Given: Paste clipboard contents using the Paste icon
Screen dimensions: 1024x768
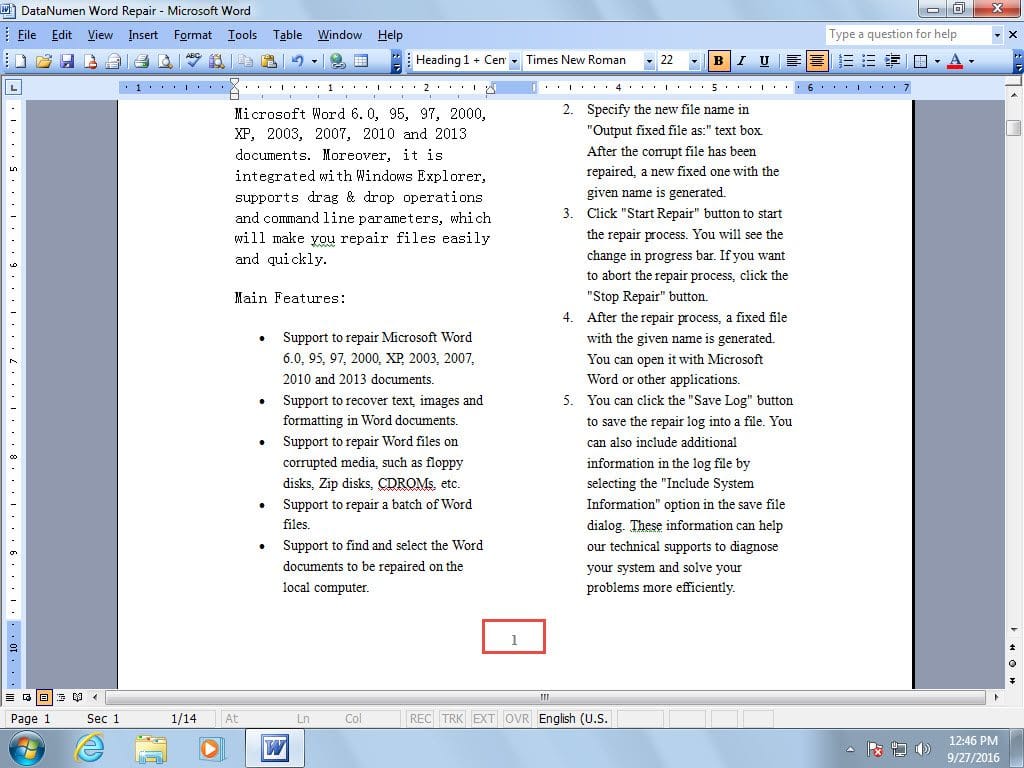Looking at the screenshot, I should (x=269, y=60).
